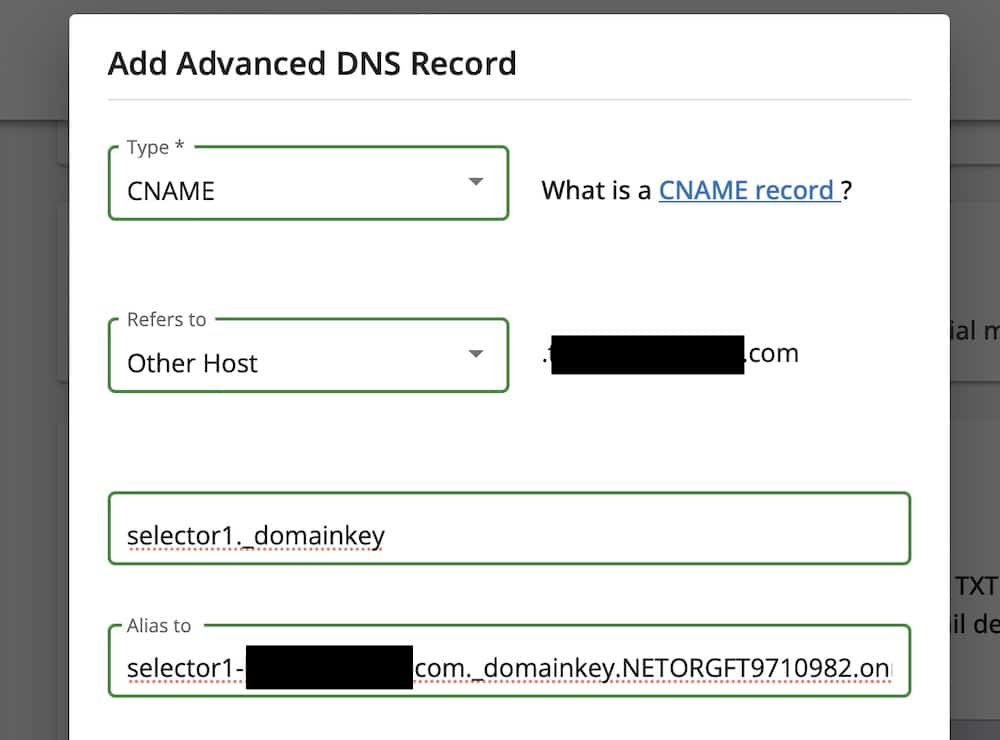The width and height of the screenshot is (1000, 740).
Task: Click the CNAME value in Type field
Action: (171, 191)
